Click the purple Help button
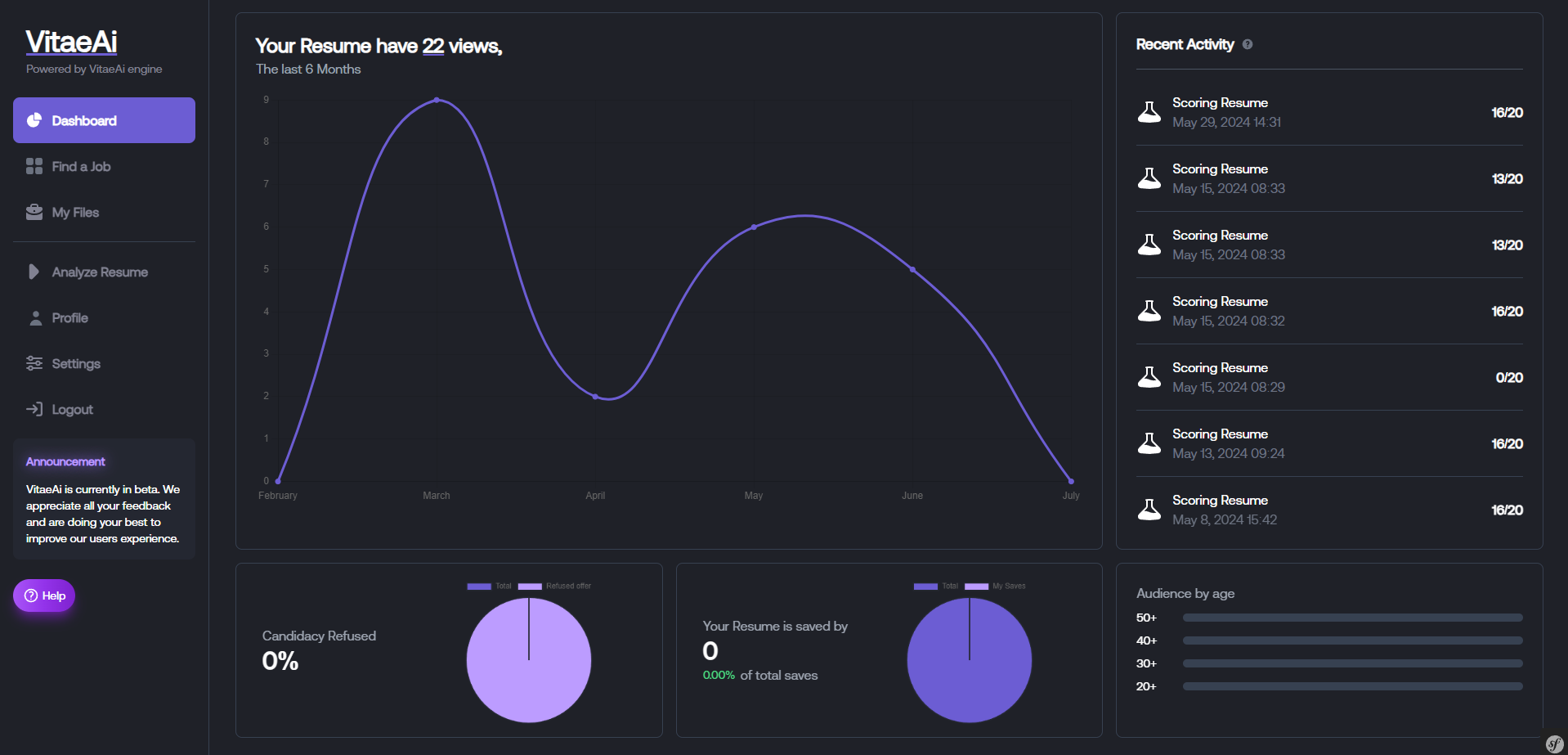Viewport: 1568px width, 755px height. pyautogui.click(x=44, y=595)
